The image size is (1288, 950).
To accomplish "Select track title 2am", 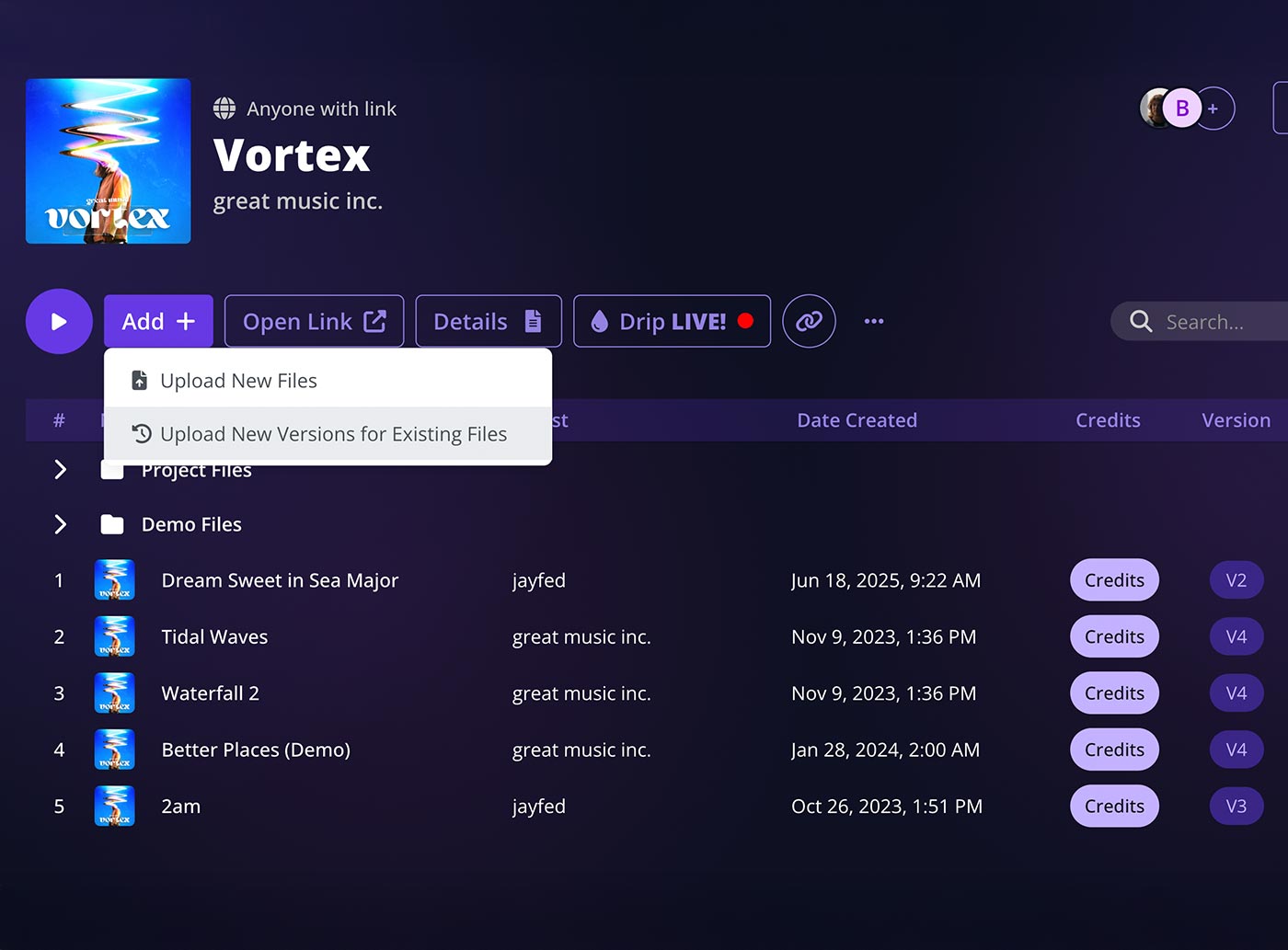I will point(180,807).
